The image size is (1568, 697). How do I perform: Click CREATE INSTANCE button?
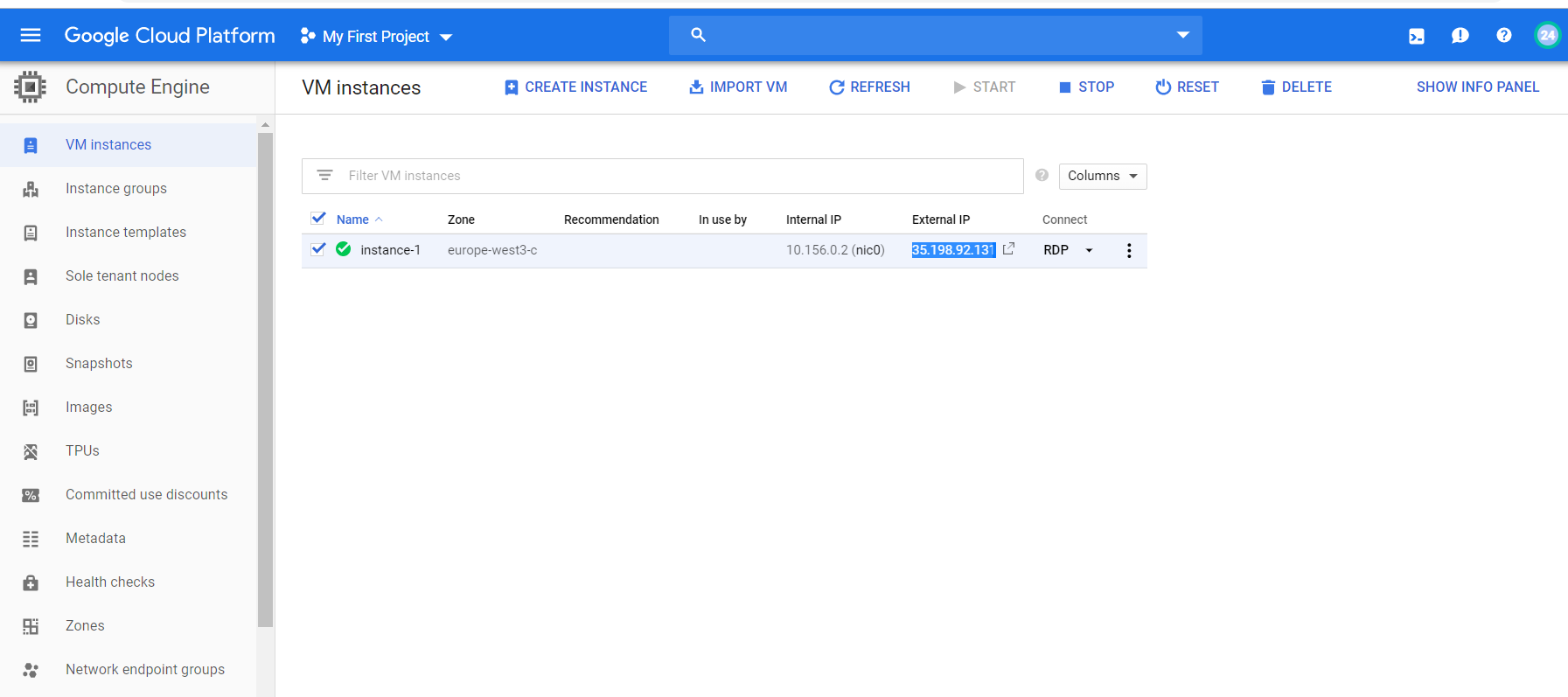click(x=575, y=87)
